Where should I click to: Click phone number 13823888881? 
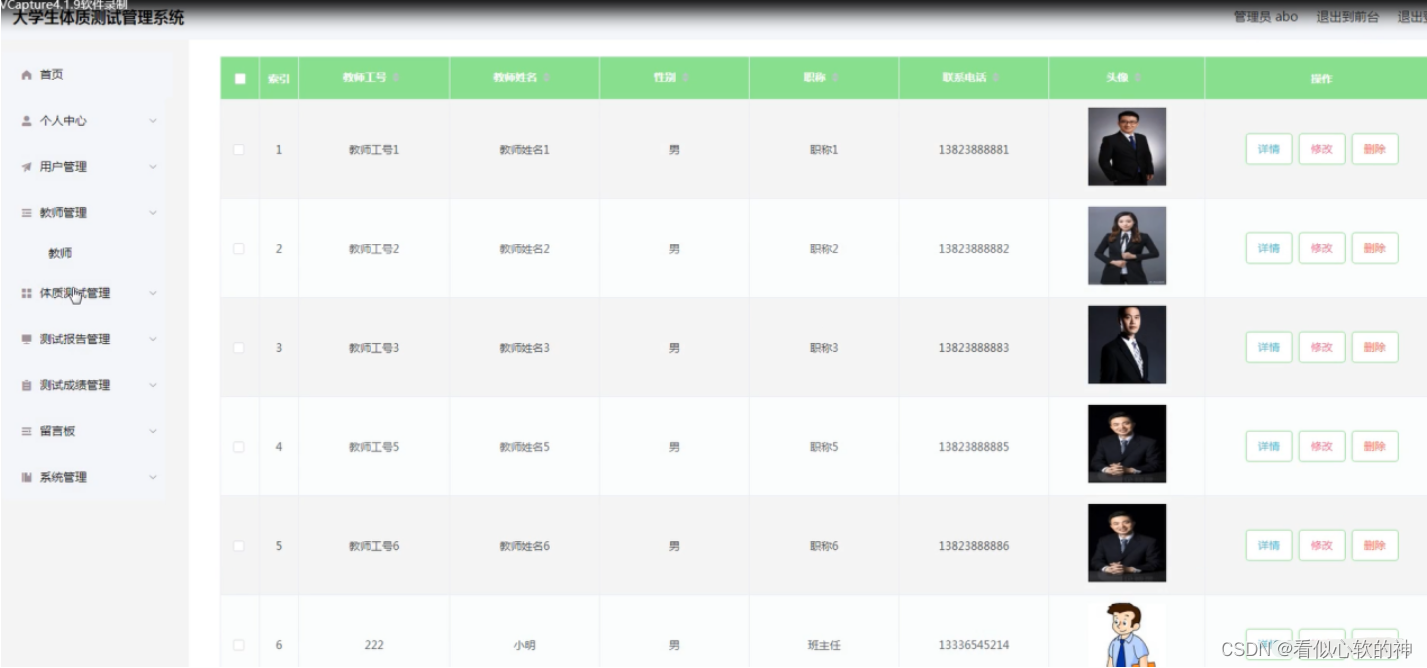pyautogui.click(x=974, y=149)
